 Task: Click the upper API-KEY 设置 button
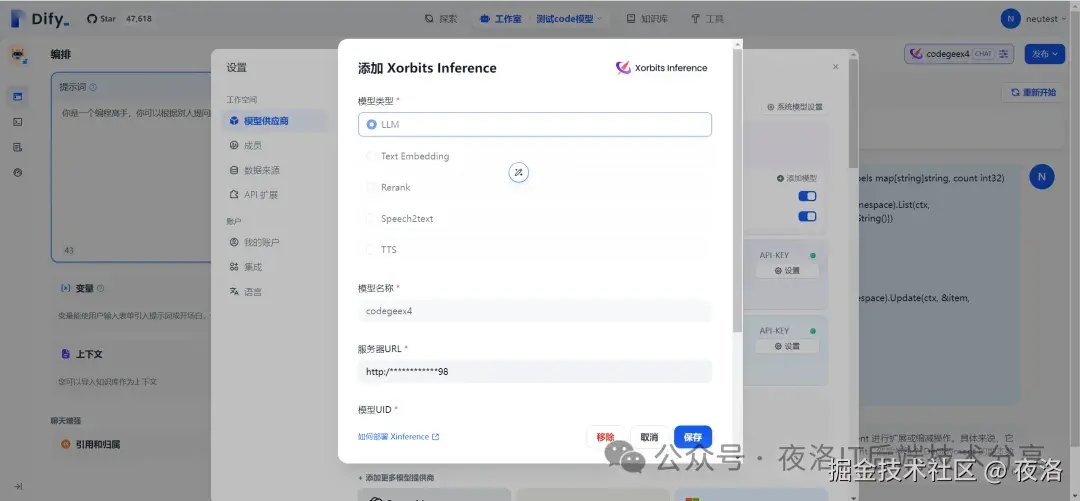(787, 271)
